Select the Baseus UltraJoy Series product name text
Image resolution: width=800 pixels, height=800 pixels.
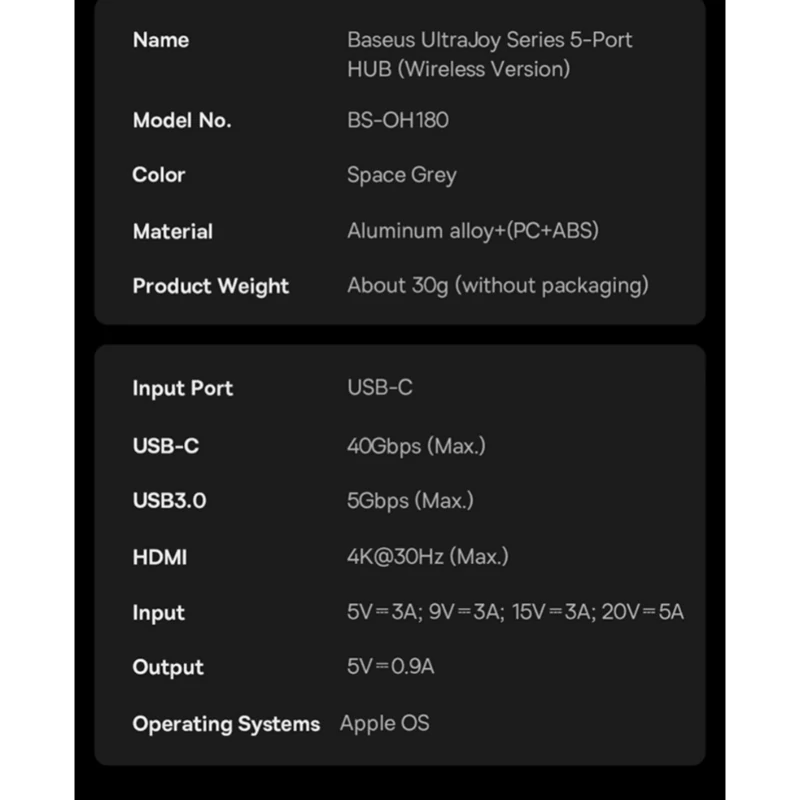pyautogui.click(x=489, y=54)
